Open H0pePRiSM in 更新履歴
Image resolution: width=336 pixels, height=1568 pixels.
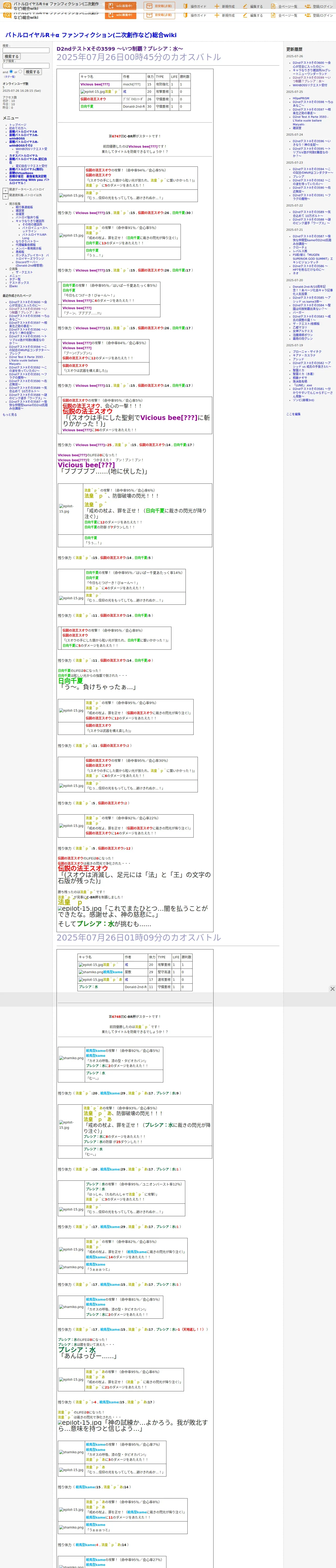(x=301, y=98)
